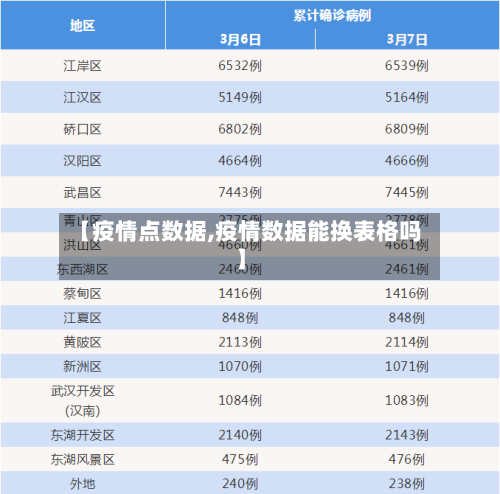The height and width of the screenshot is (494, 500).
Task: Click the 武汉开发区(汉南) row label
Action: 83,401
